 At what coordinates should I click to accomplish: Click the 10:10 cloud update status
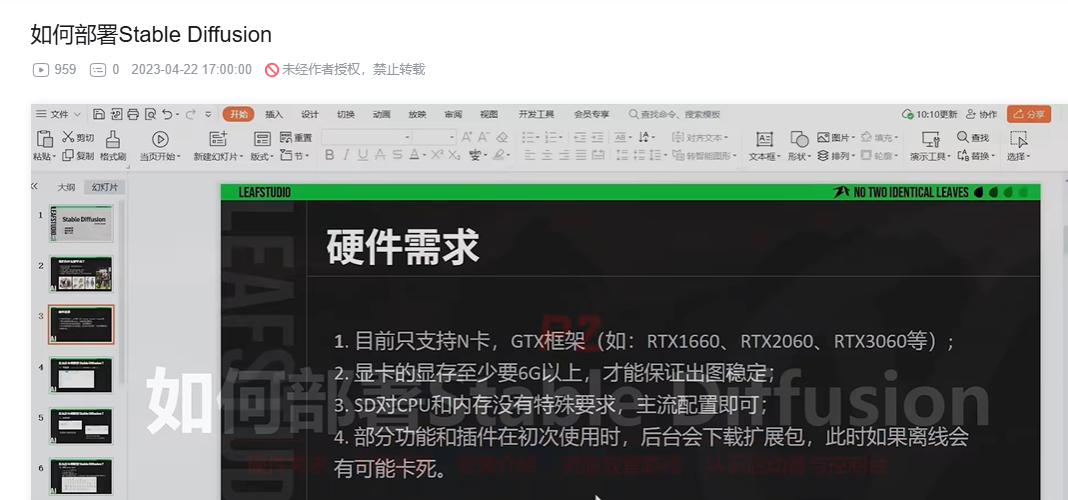tap(929, 114)
